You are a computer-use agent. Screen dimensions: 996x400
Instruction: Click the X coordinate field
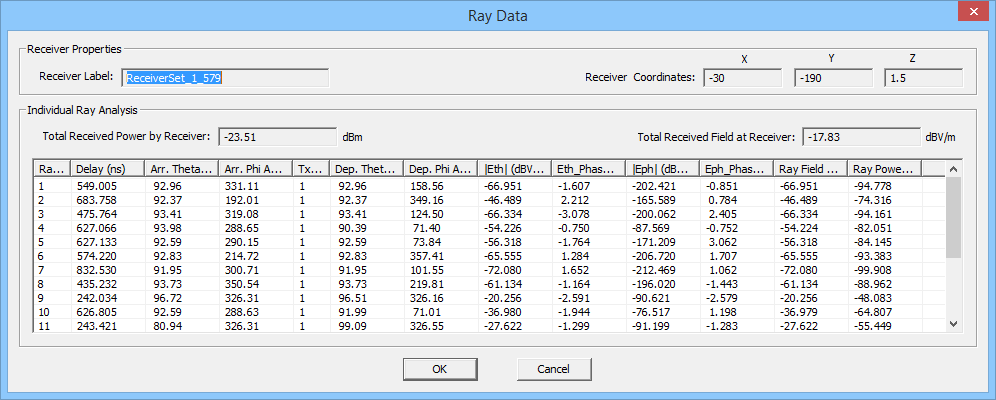click(742, 77)
